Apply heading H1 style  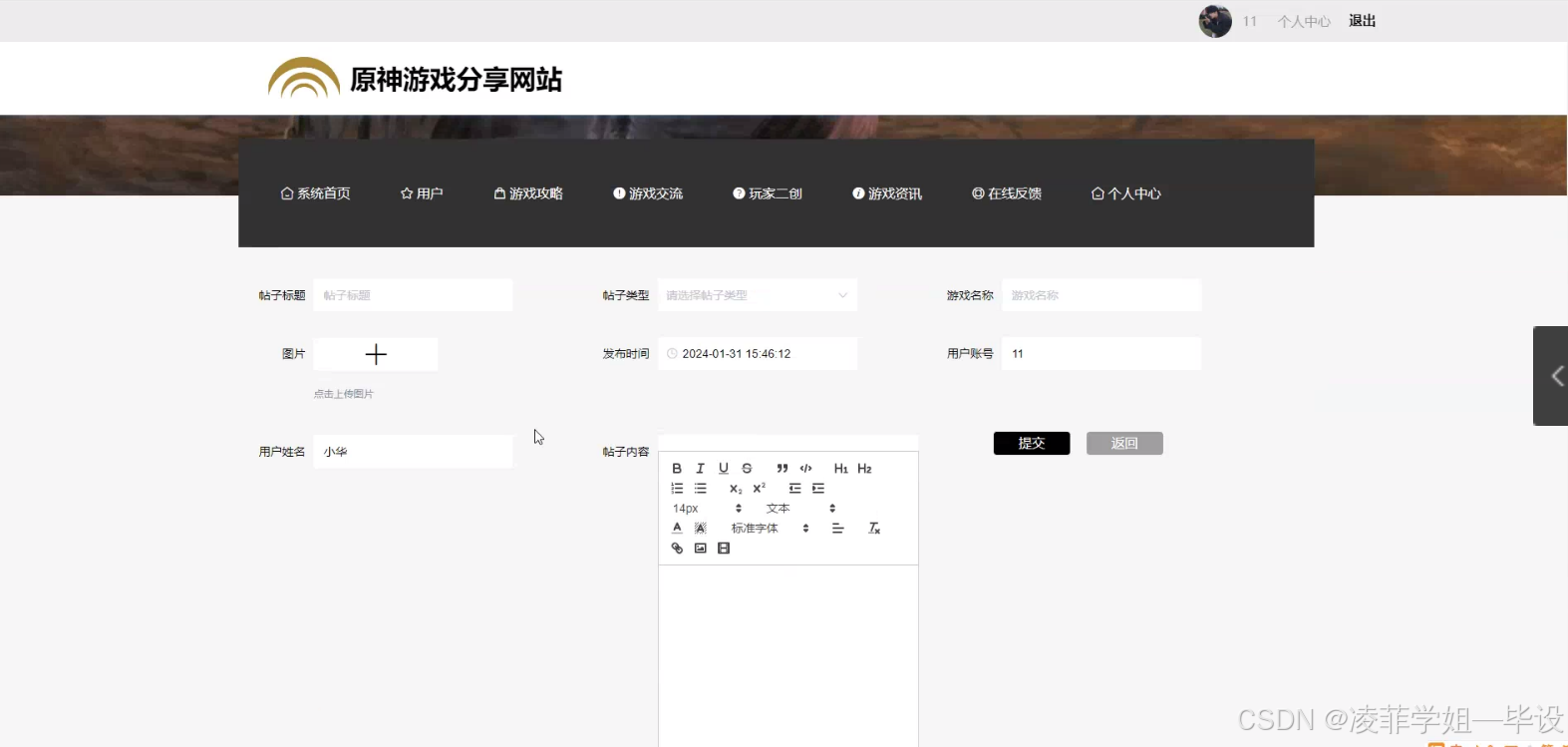[x=841, y=469]
